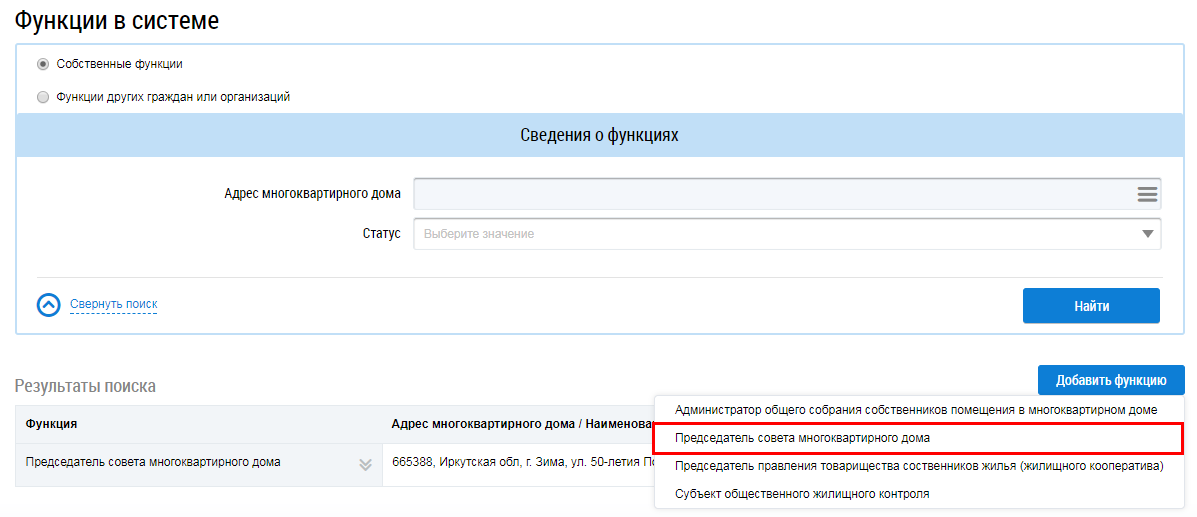
Task: Click into the Адрес многоквартирного дома field
Action: pos(770,194)
